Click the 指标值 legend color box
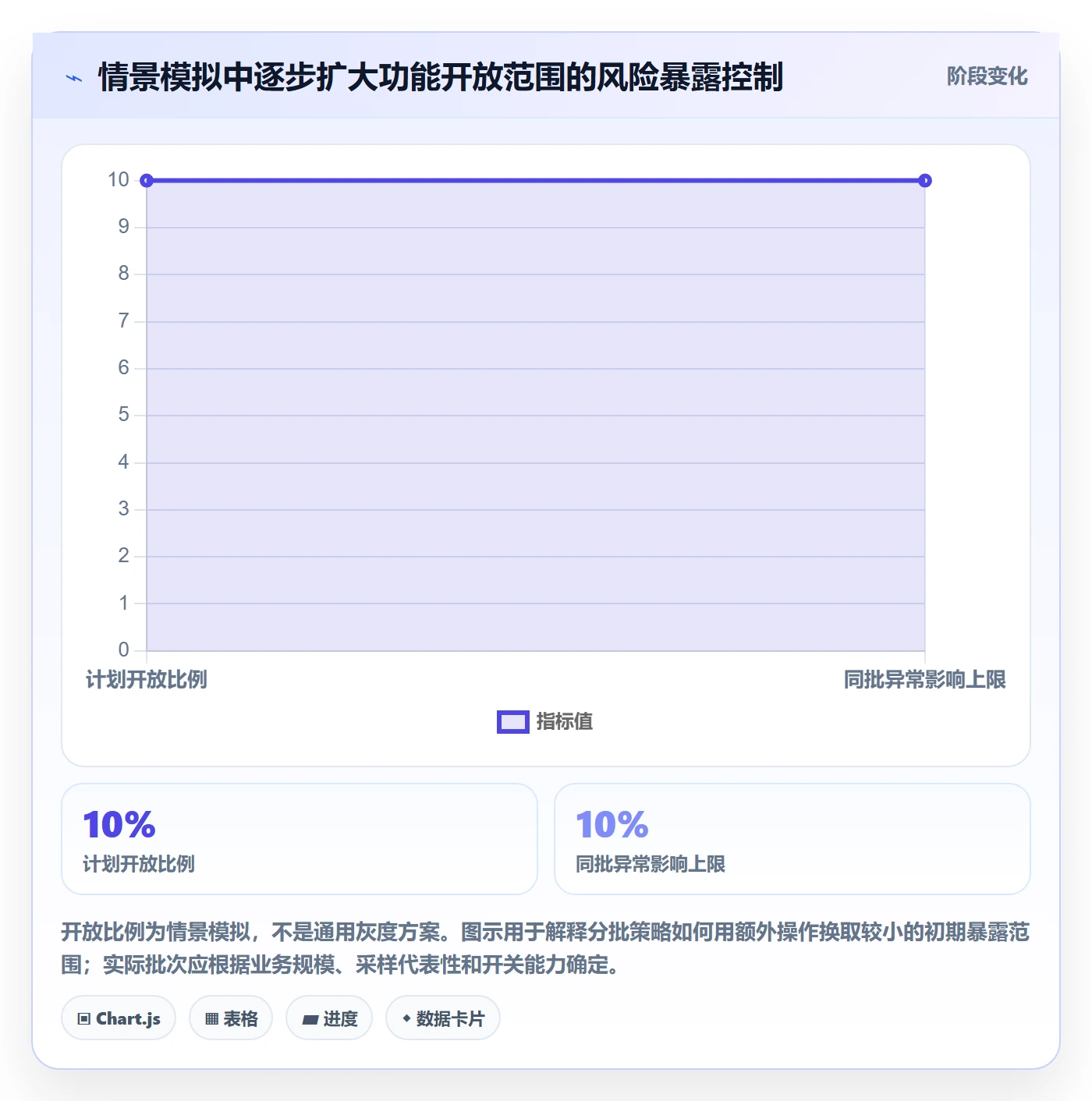This screenshot has height=1101, width=1092. (x=513, y=722)
